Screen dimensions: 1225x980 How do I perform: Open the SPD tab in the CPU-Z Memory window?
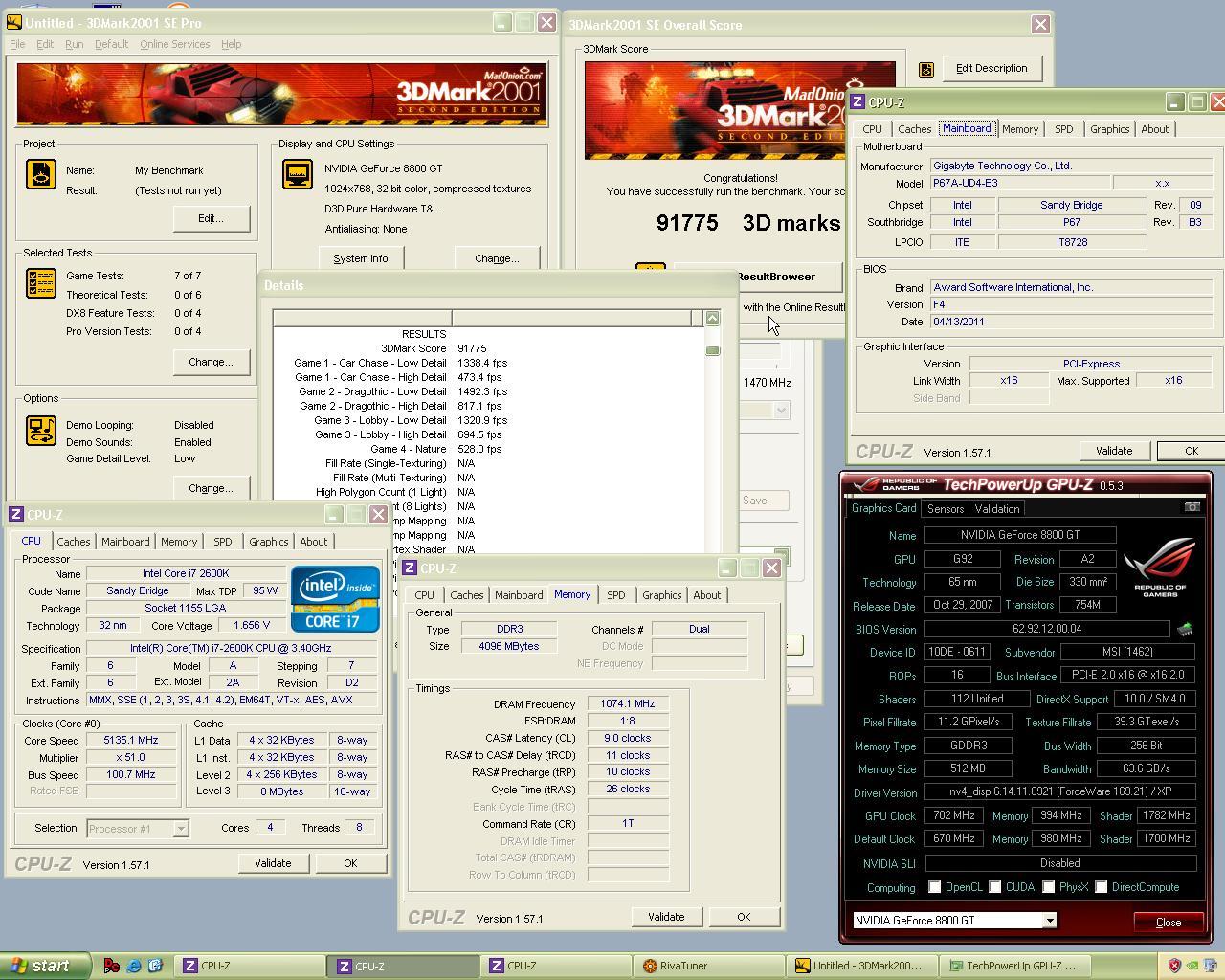[615, 595]
